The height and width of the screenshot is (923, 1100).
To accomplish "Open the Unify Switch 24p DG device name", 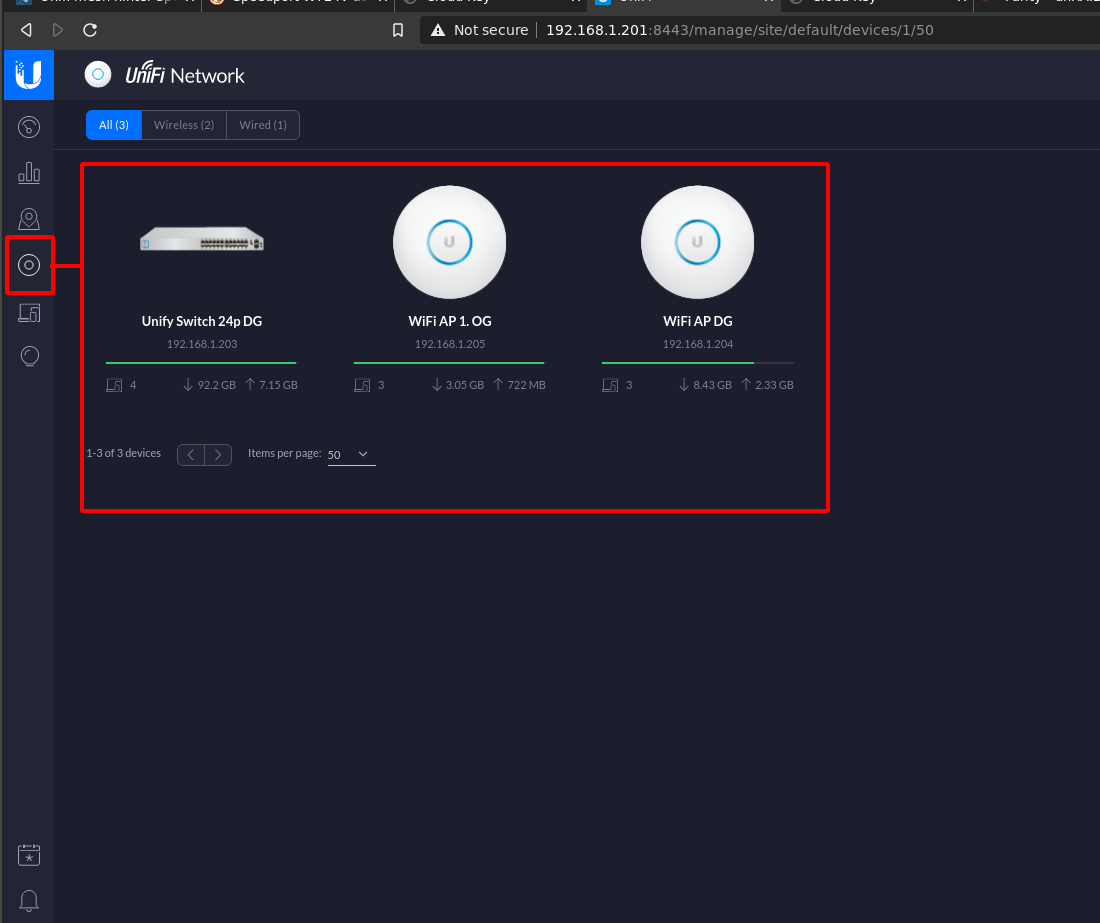I will [202, 321].
